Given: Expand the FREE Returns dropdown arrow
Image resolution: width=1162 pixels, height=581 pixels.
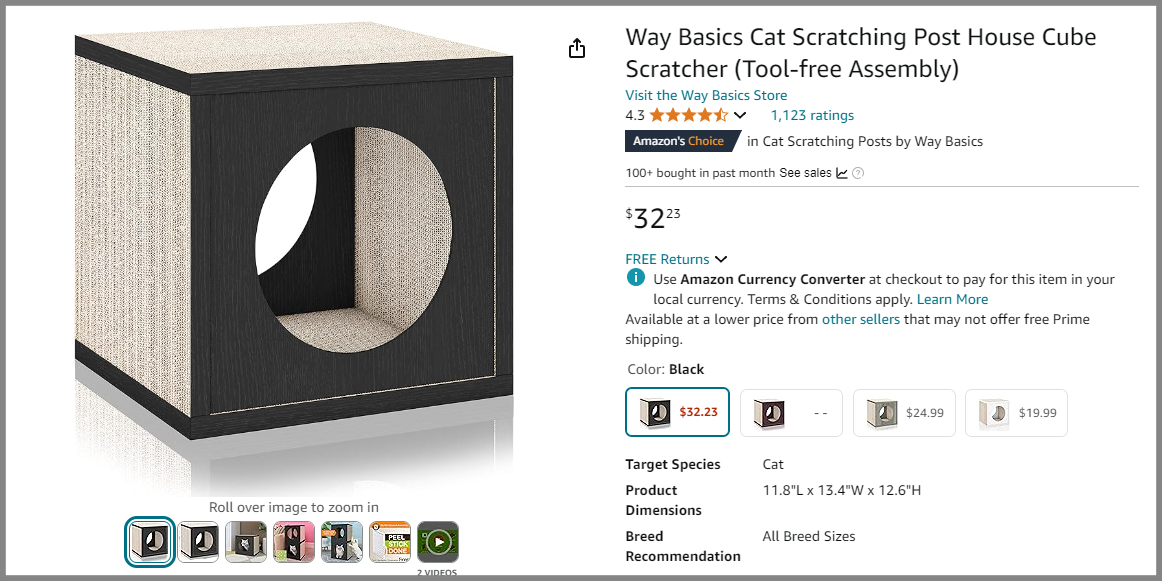Looking at the screenshot, I should point(721,260).
